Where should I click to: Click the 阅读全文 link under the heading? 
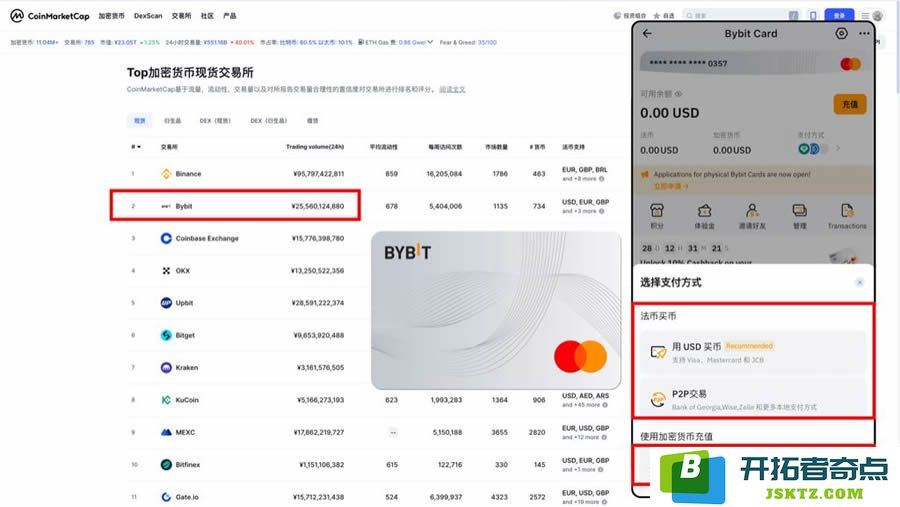452,90
